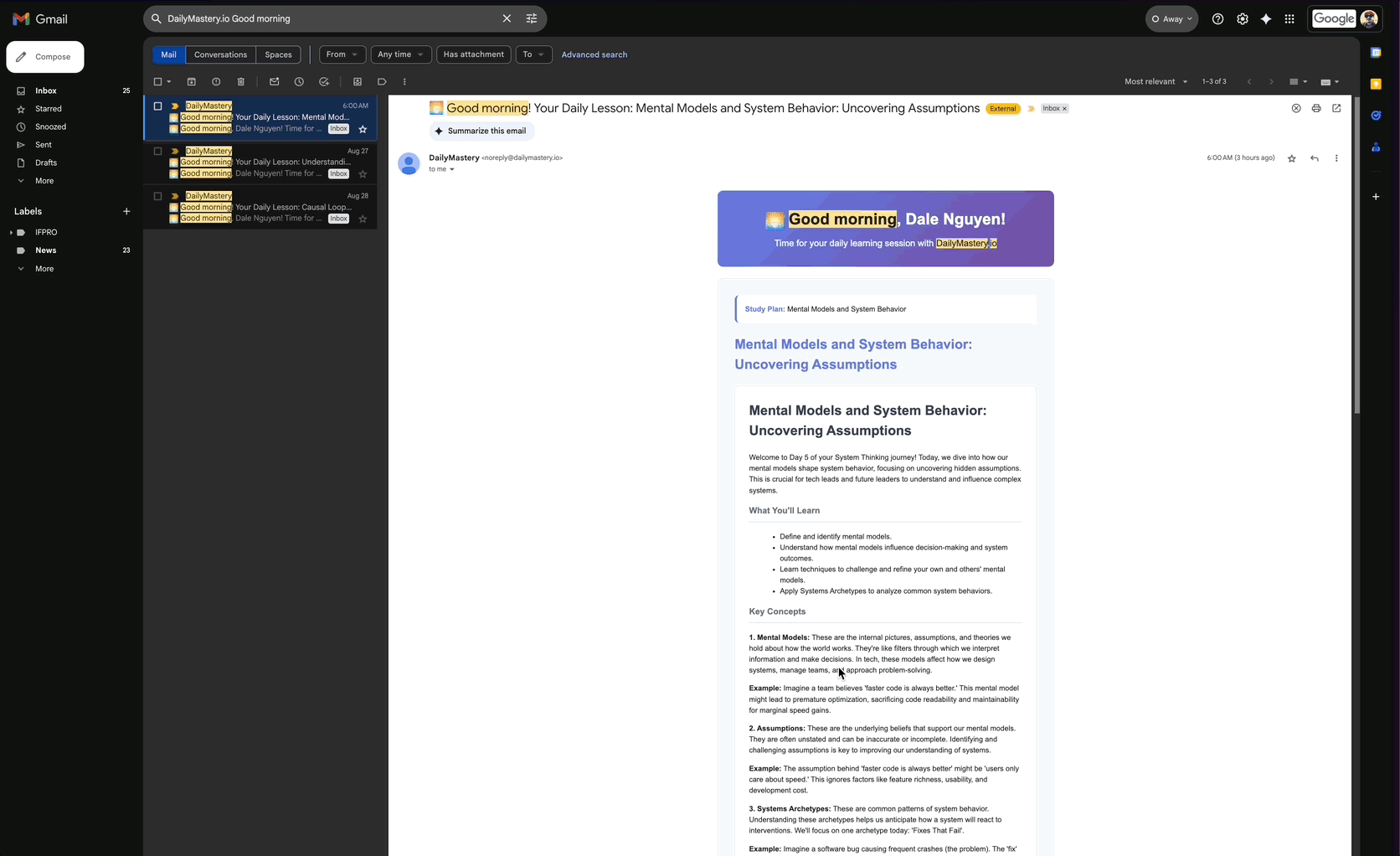1400x856 pixels.
Task: Switch to the Conversations tab
Action: pos(220,54)
